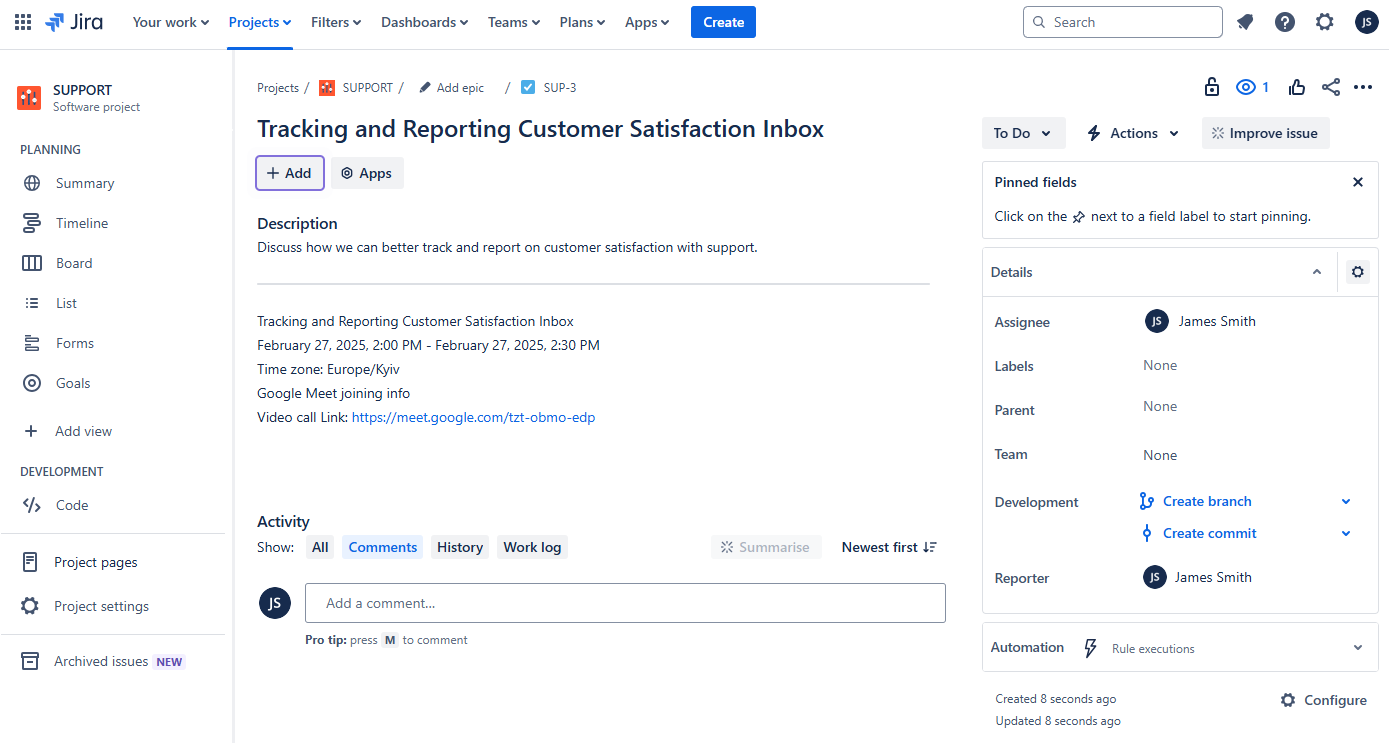Watch the issue via the eye icon

[1244, 87]
